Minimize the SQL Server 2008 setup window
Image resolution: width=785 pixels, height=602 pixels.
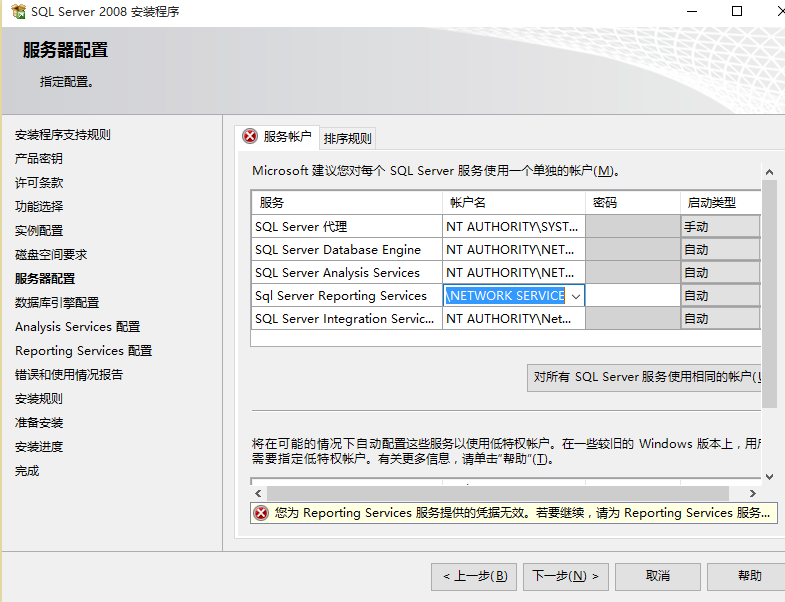[692, 11]
